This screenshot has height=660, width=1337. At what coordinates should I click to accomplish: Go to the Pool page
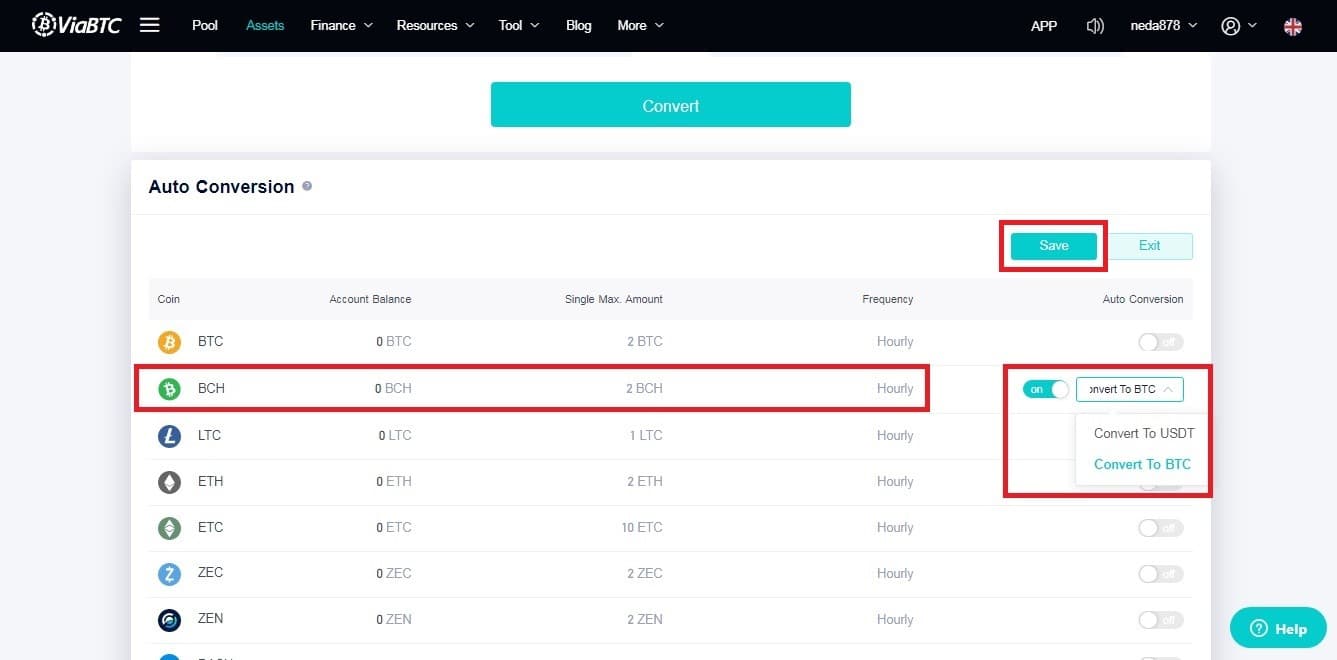[x=205, y=25]
